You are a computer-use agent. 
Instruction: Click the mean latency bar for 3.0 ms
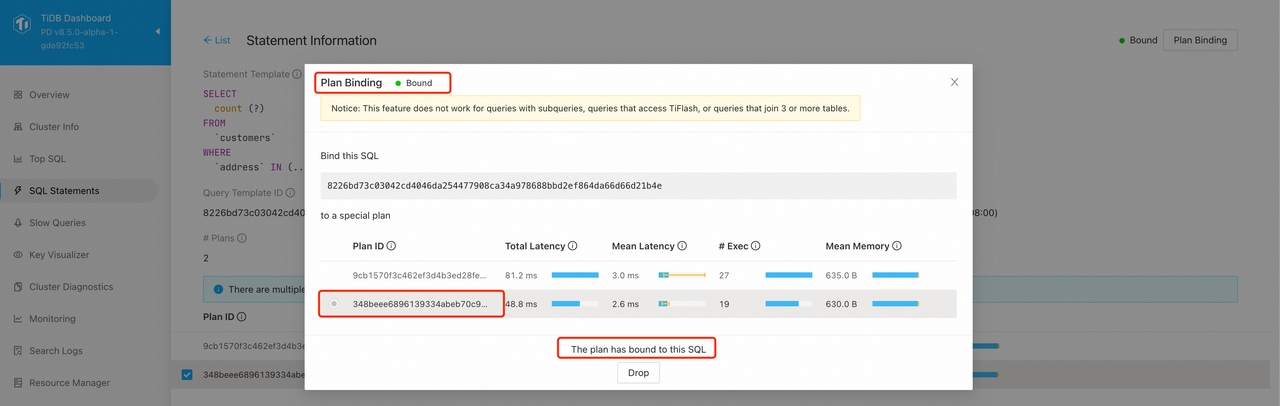pos(682,275)
